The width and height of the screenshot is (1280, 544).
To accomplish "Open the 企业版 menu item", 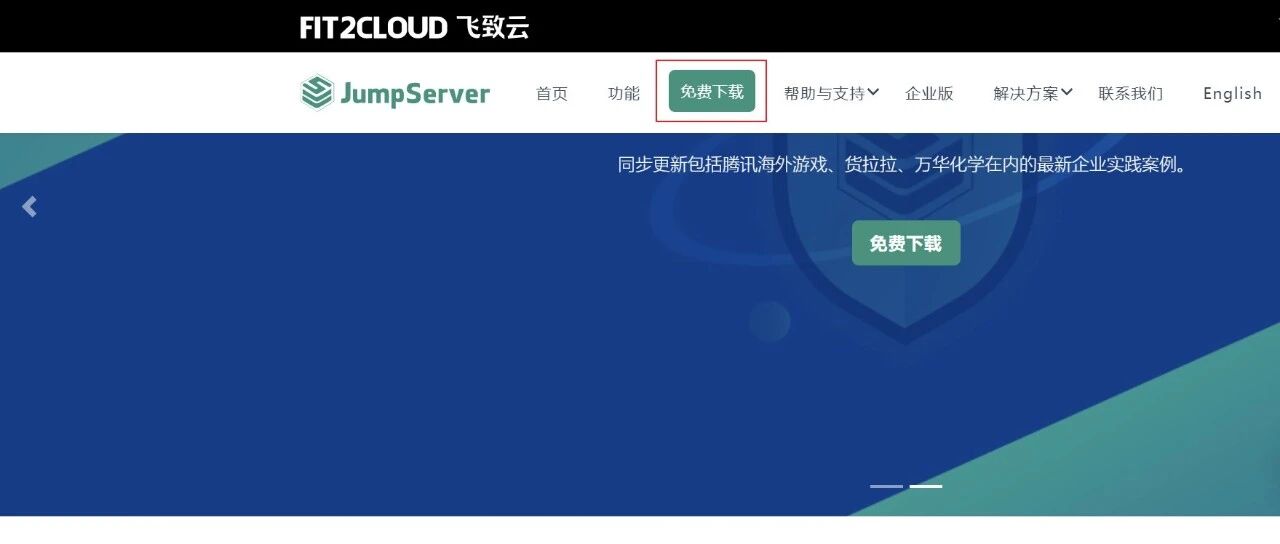I will click(x=929, y=93).
